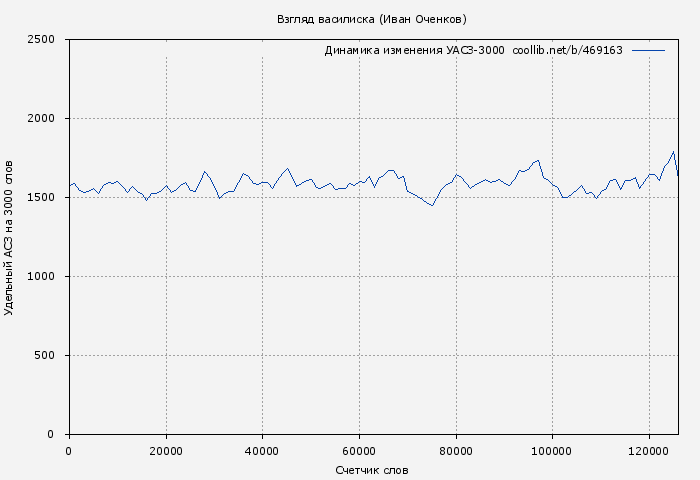
Task: Click the legend text "Динамика изменения УАСЗ-3000"
Action: point(414,50)
